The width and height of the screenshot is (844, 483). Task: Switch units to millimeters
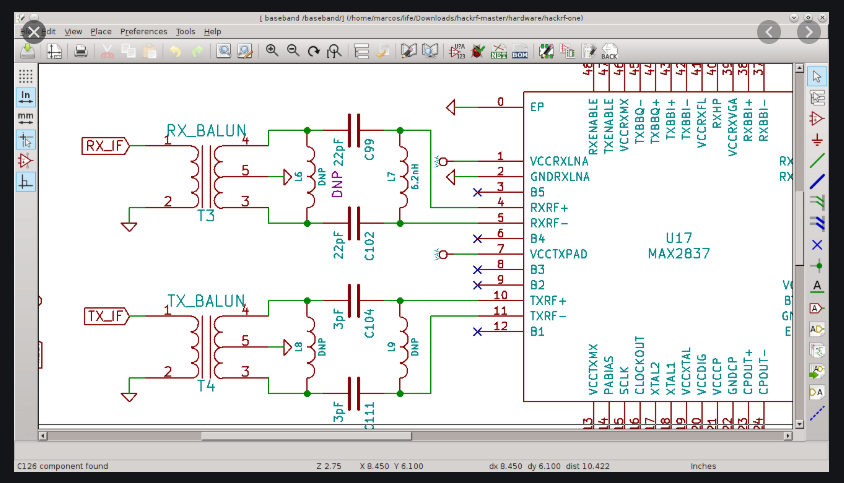(25, 118)
